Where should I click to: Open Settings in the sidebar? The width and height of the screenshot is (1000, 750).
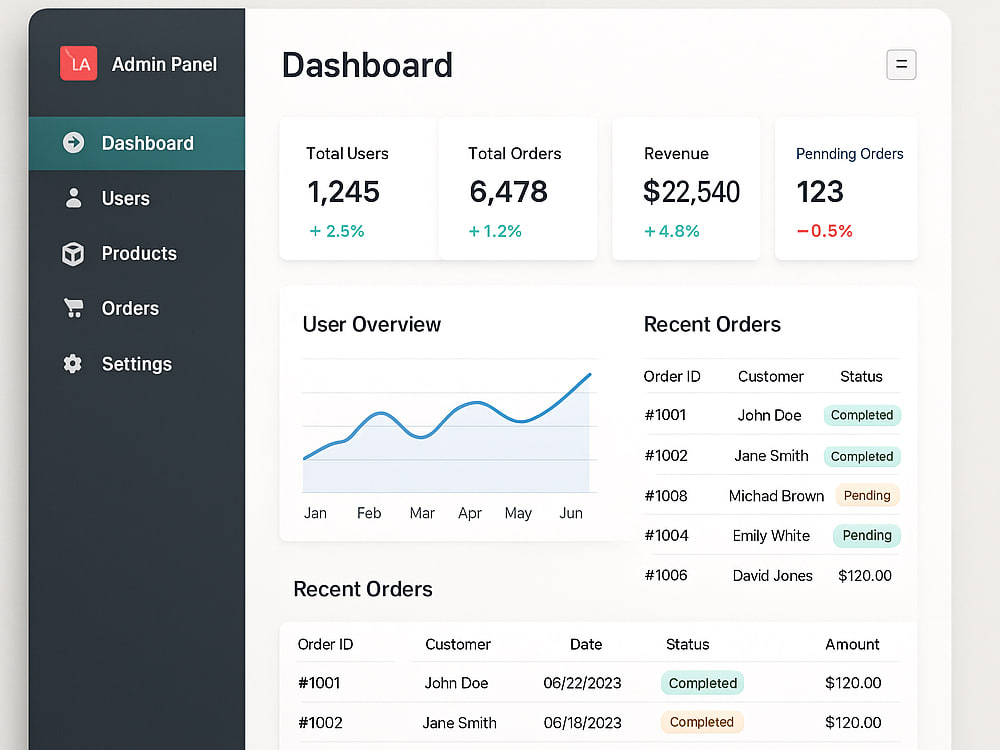pos(136,364)
